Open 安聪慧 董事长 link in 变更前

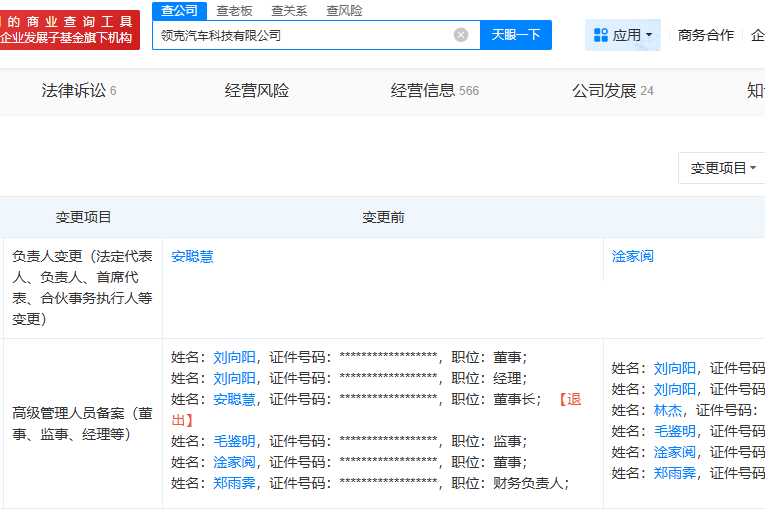click(234, 399)
